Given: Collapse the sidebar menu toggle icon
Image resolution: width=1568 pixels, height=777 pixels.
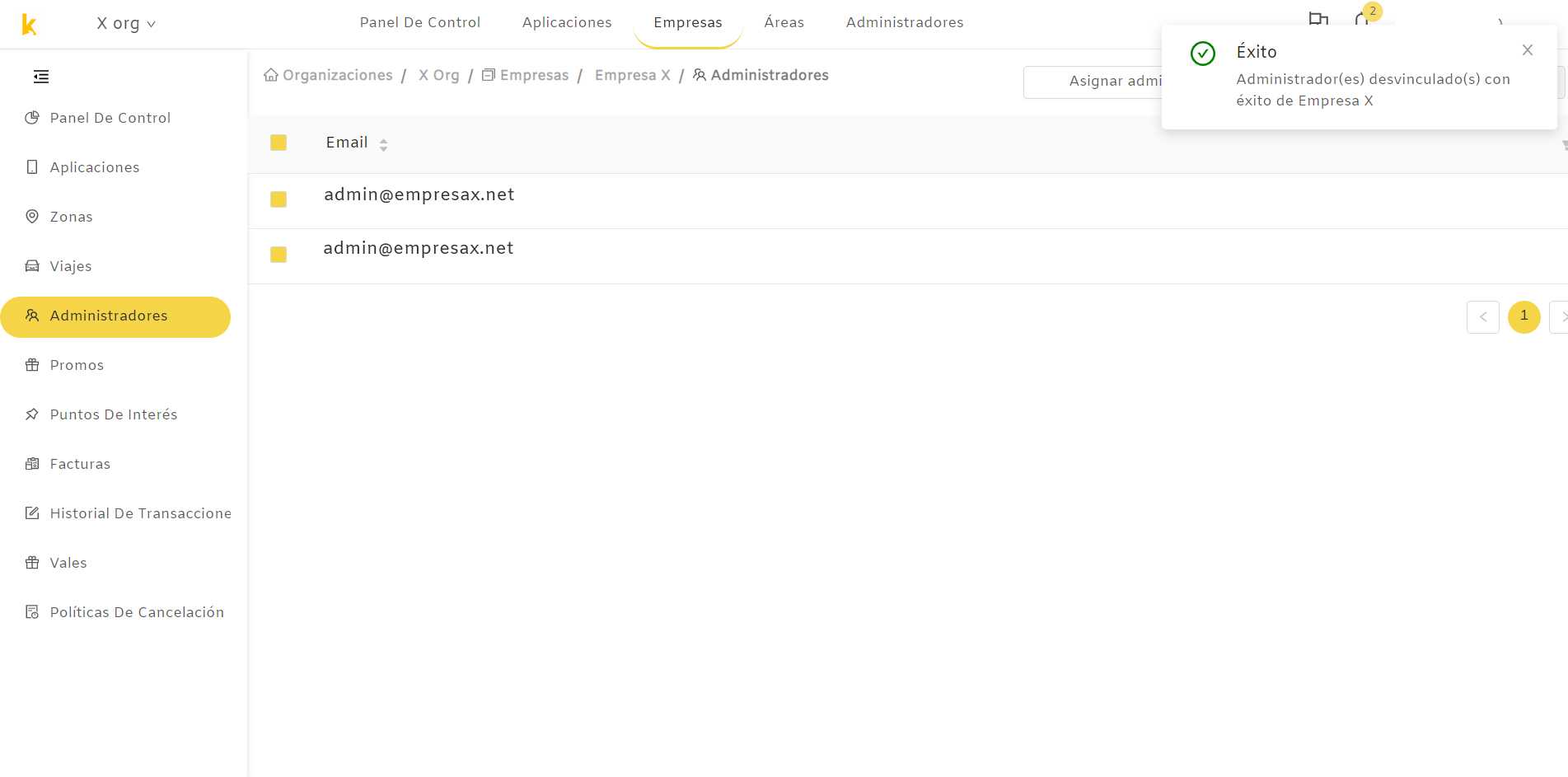Looking at the screenshot, I should (41, 77).
